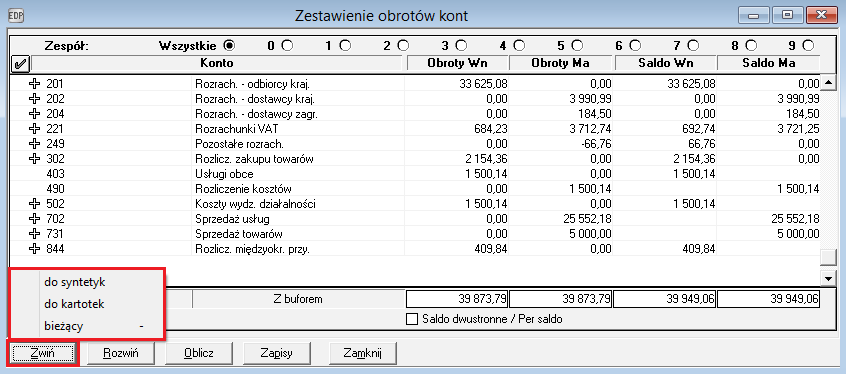Click the Obroty Wn column header
The image size is (846, 374).
pos(458,64)
